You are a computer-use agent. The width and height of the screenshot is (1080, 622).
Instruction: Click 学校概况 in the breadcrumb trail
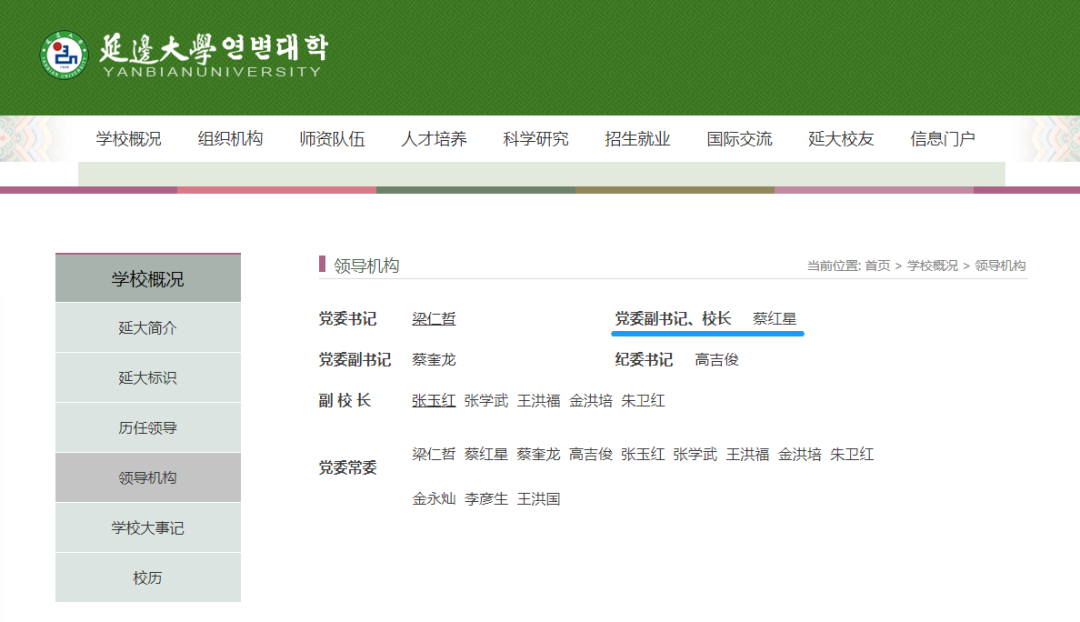click(x=933, y=266)
